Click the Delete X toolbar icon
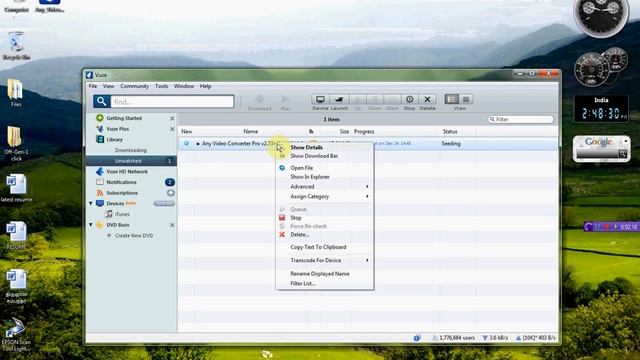Screen dimensions: 640x360 pyautogui.click(x=427, y=99)
